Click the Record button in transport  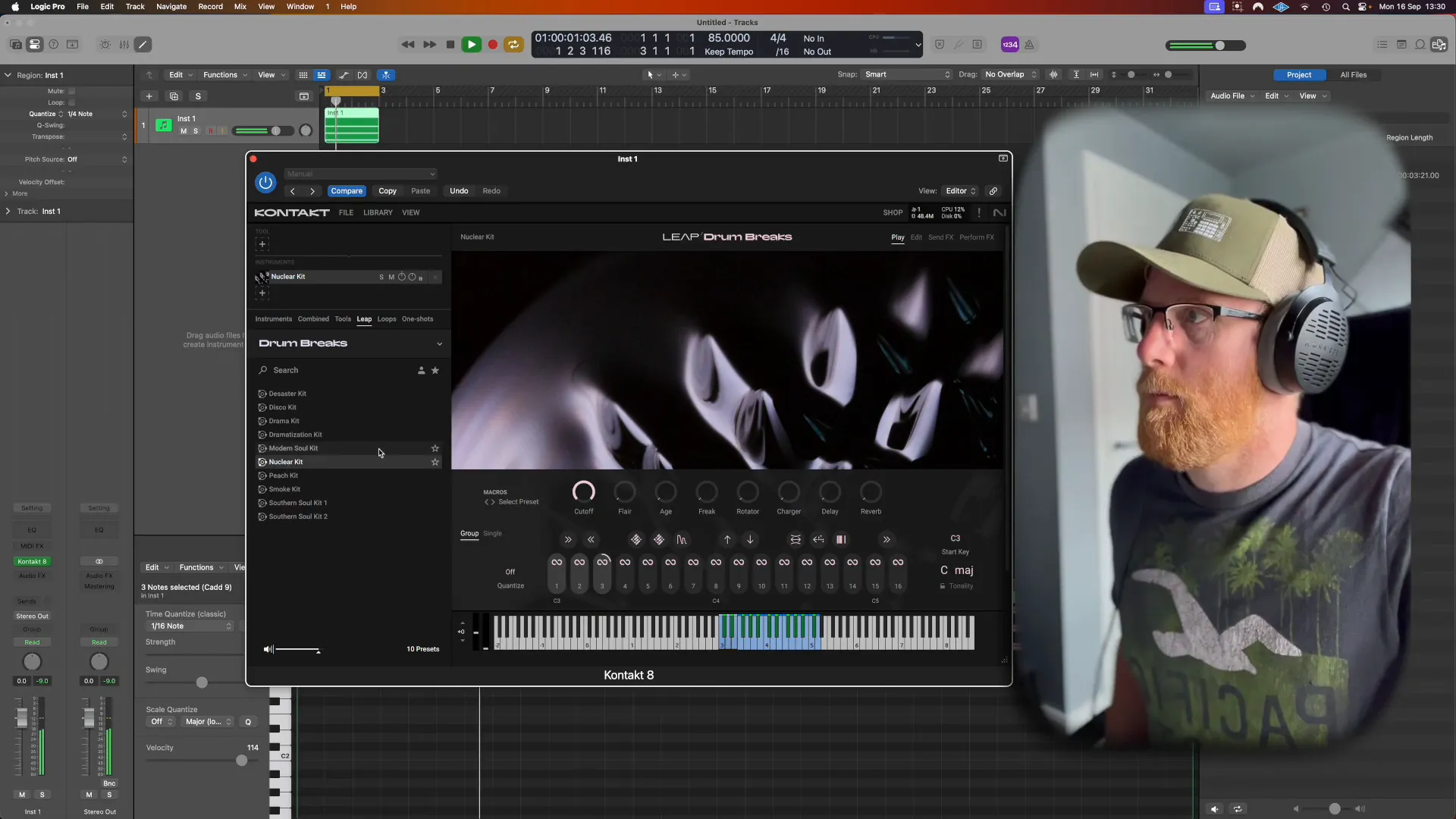pyautogui.click(x=492, y=45)
